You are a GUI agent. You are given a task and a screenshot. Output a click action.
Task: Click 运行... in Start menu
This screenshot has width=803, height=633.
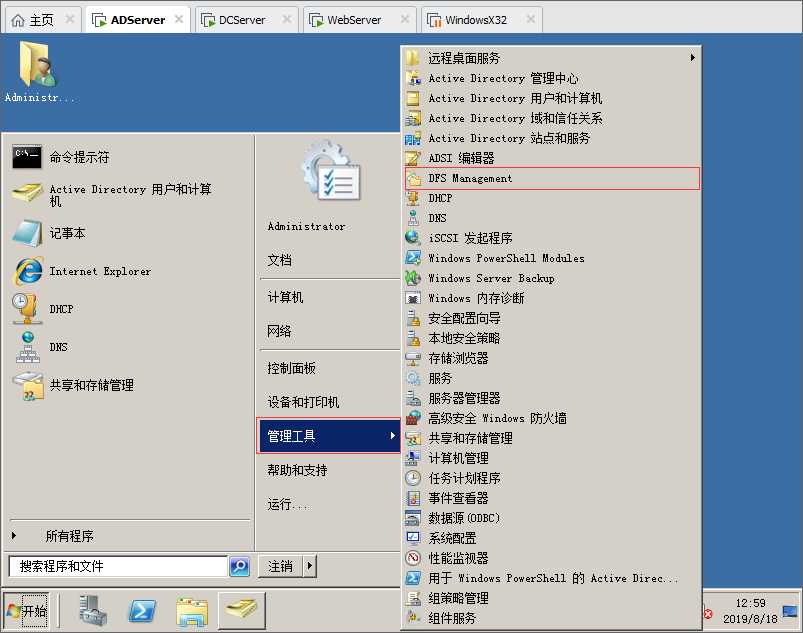click(x=287, y=504)
